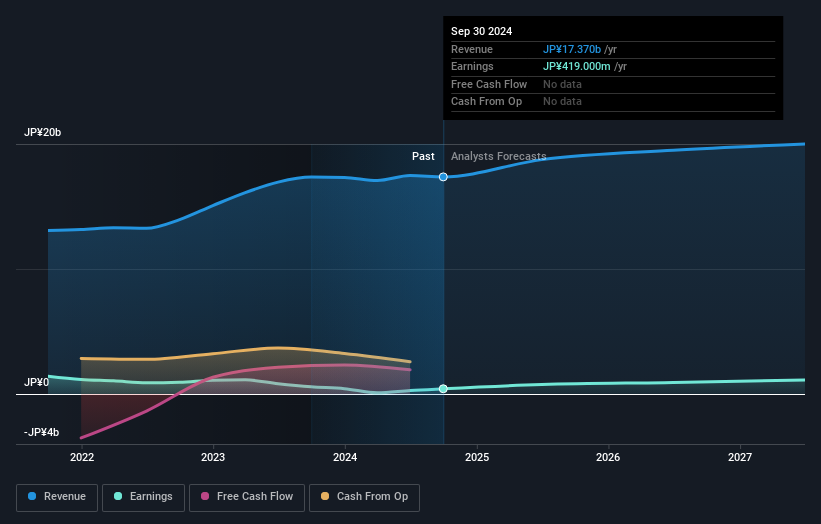Click the blue Revenue legend dot
The height and width of the screenshot is (524, 821).
tap(32, 496)
